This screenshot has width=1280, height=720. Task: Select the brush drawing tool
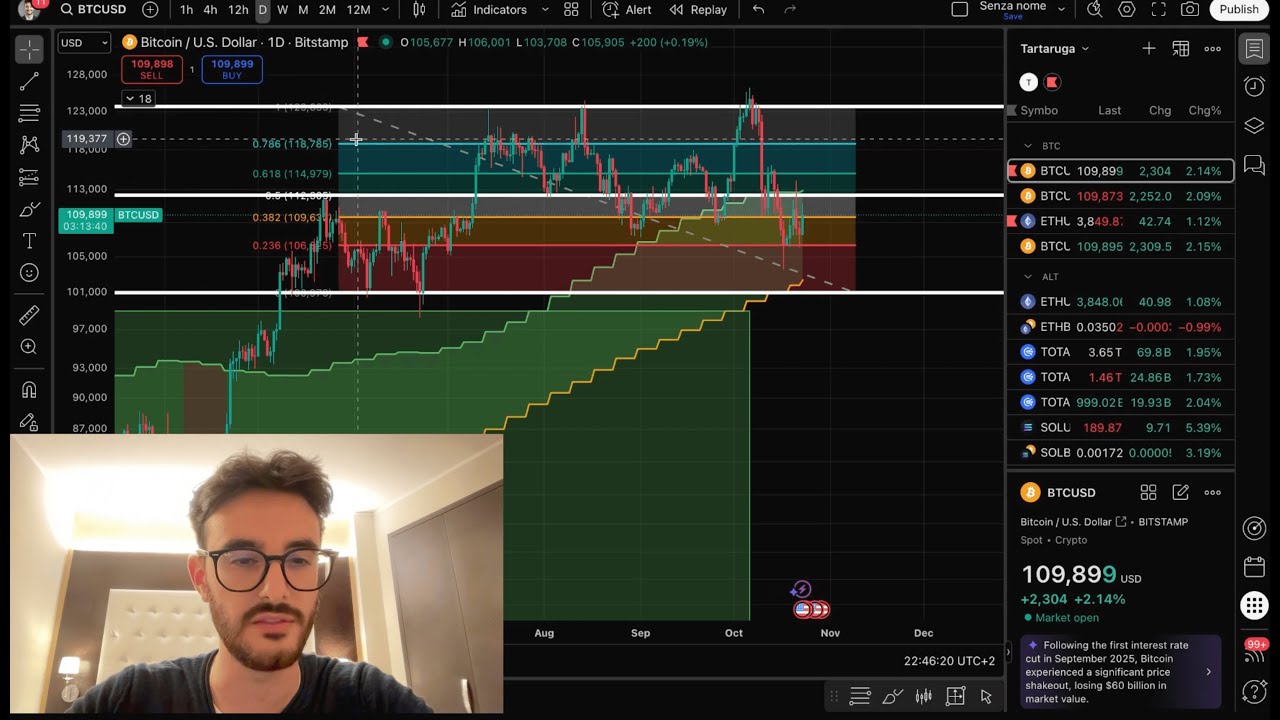[29, 210]
